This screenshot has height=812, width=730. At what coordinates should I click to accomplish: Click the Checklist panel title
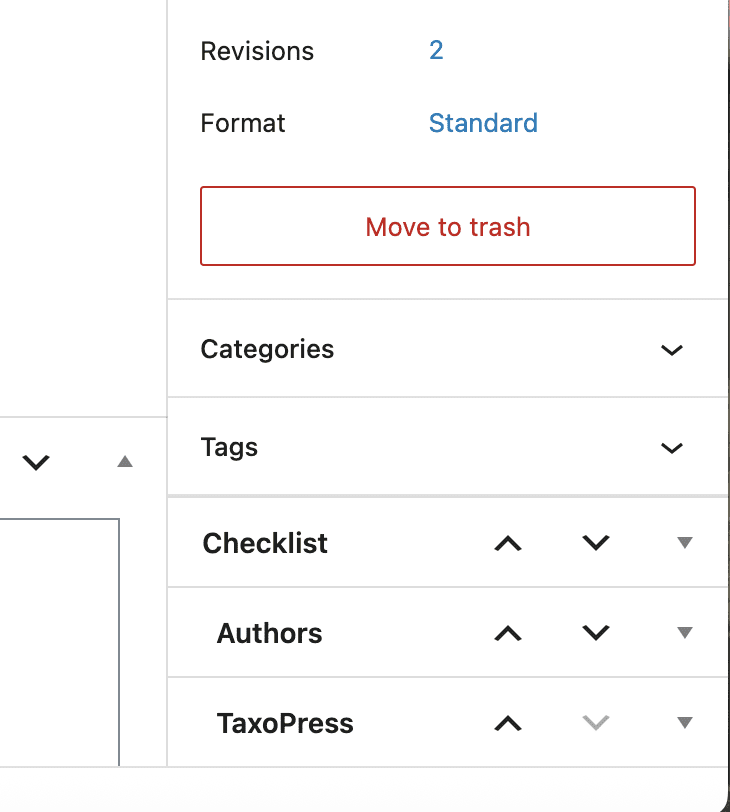click(264, 543)
